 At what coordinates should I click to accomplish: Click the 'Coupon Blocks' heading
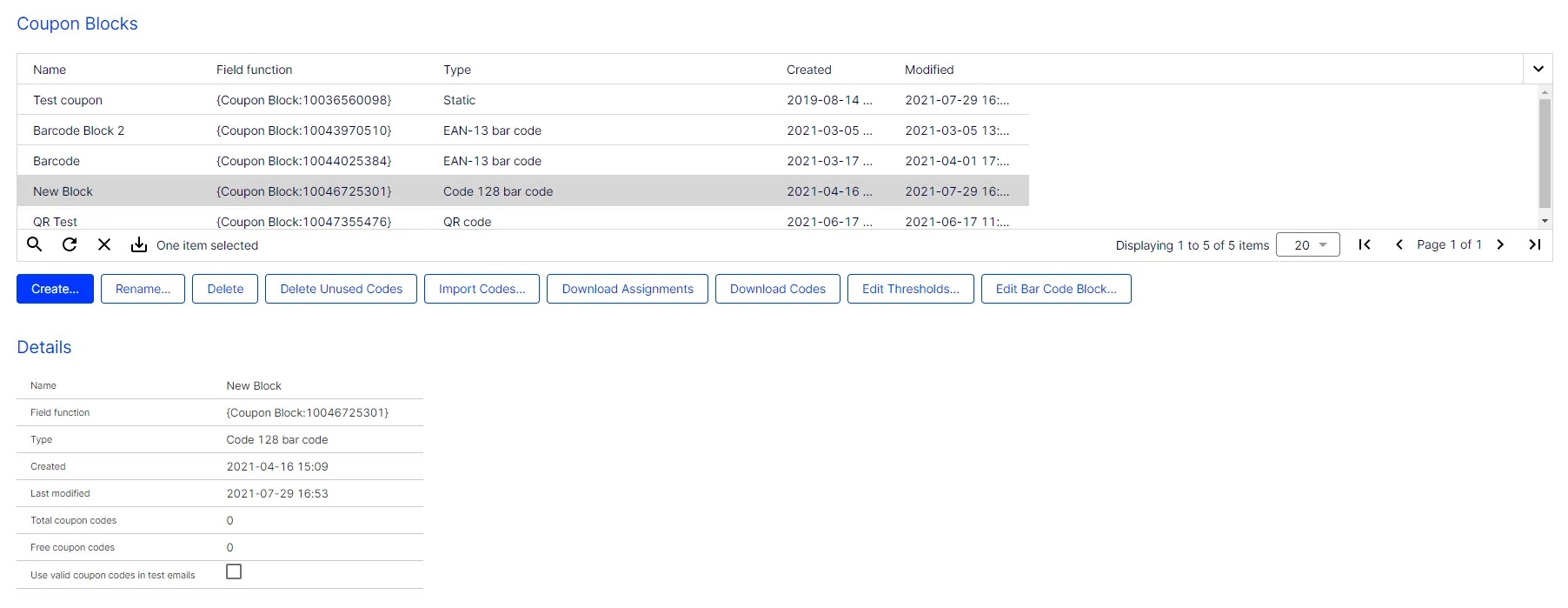tap(77, 23)
